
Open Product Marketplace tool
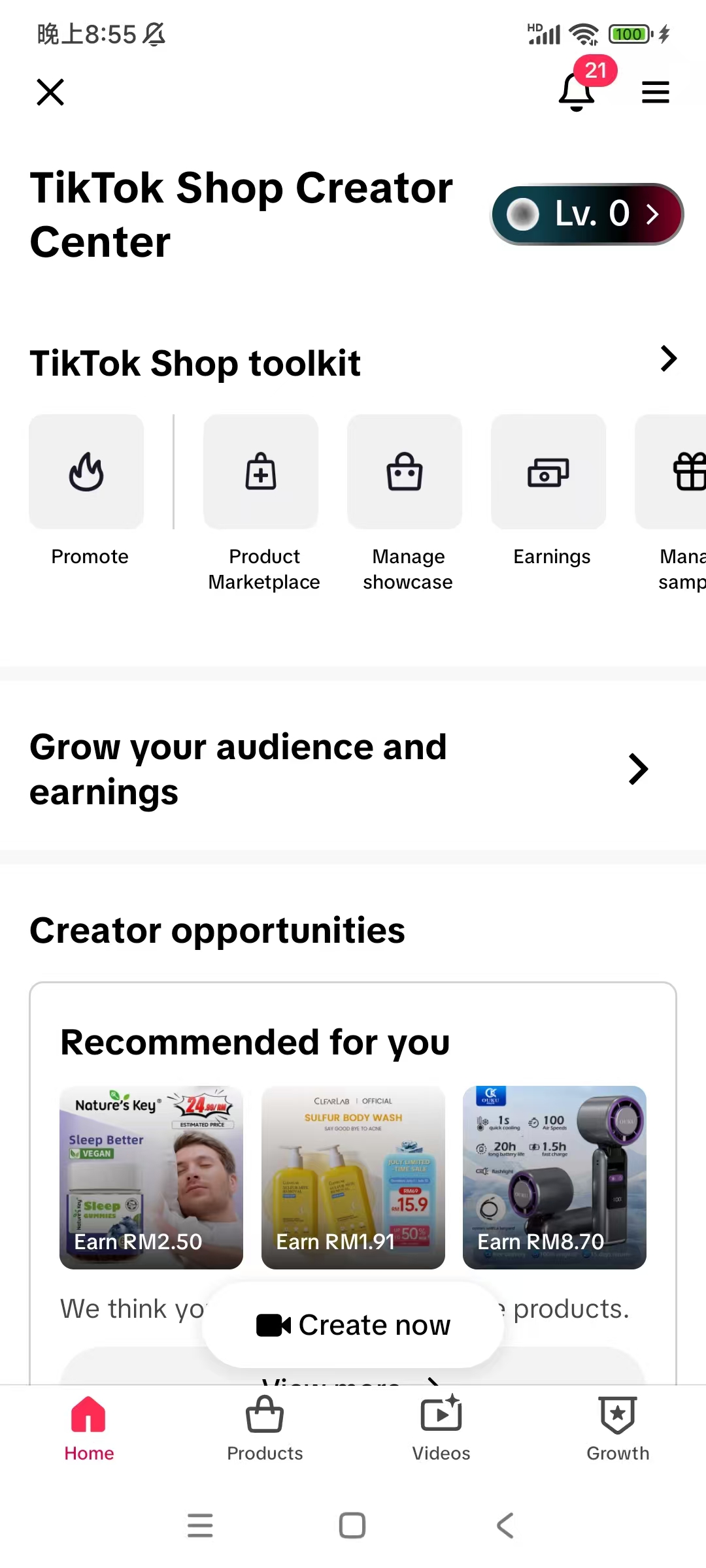pyautogui.click(x=261, y=472)
